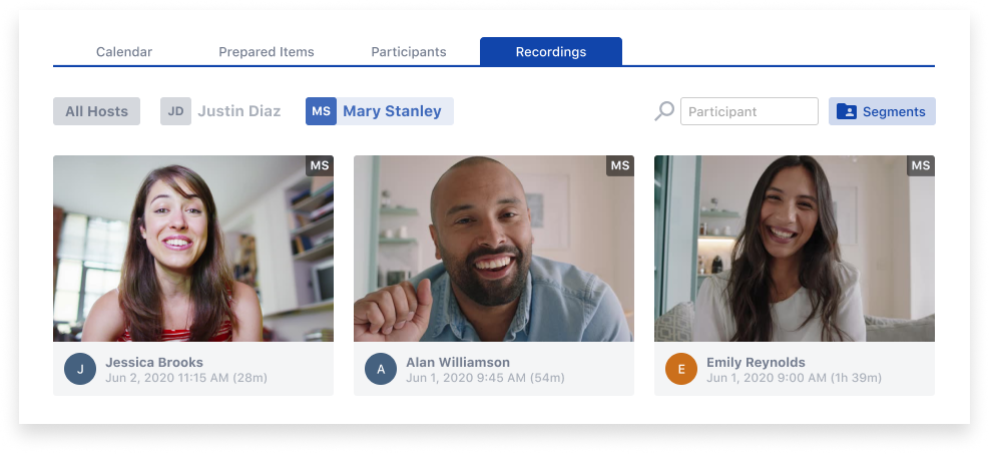Screen dimensions: 989x454
Task: Focus the Participant search field
Action: click(749, 111)
